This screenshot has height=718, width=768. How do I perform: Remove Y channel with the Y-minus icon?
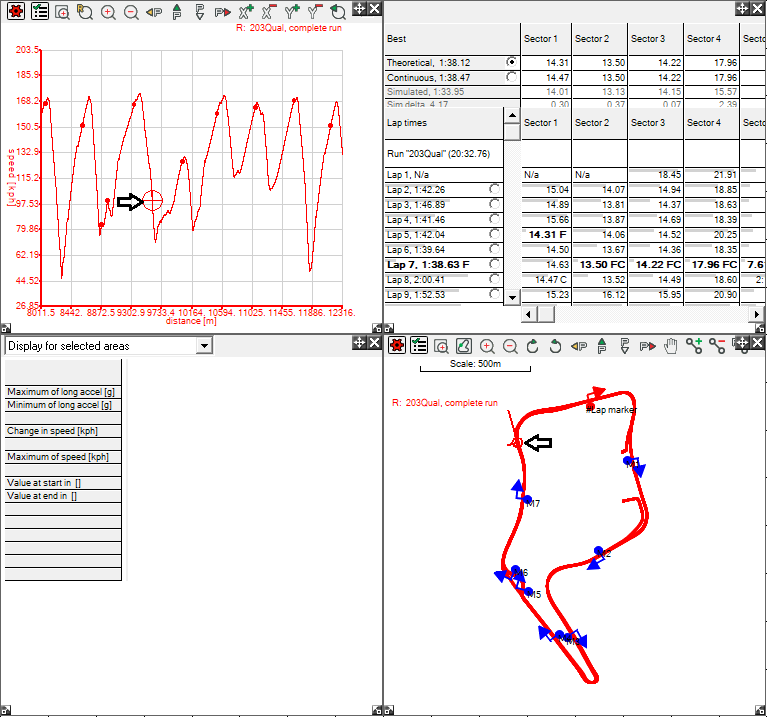tap(315, 12)
